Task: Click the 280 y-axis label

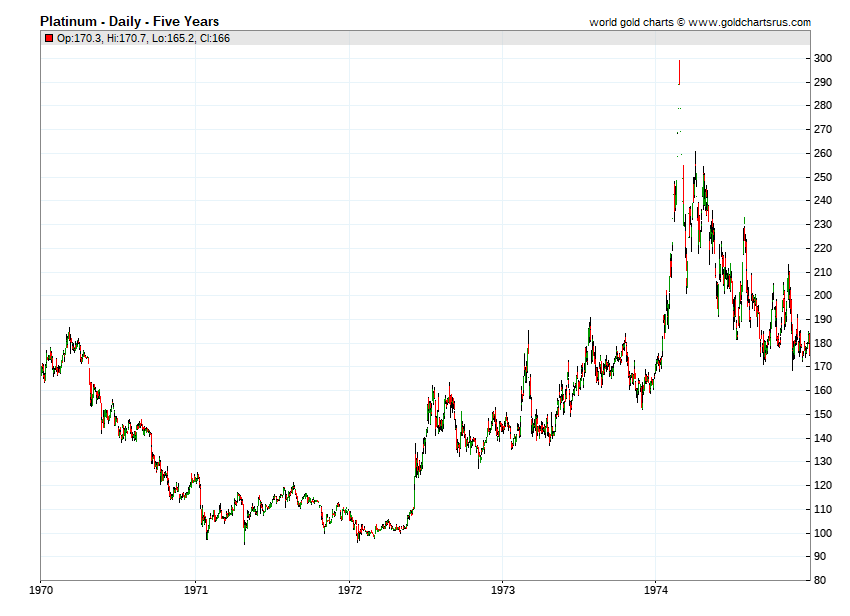Action: point(823,106)
